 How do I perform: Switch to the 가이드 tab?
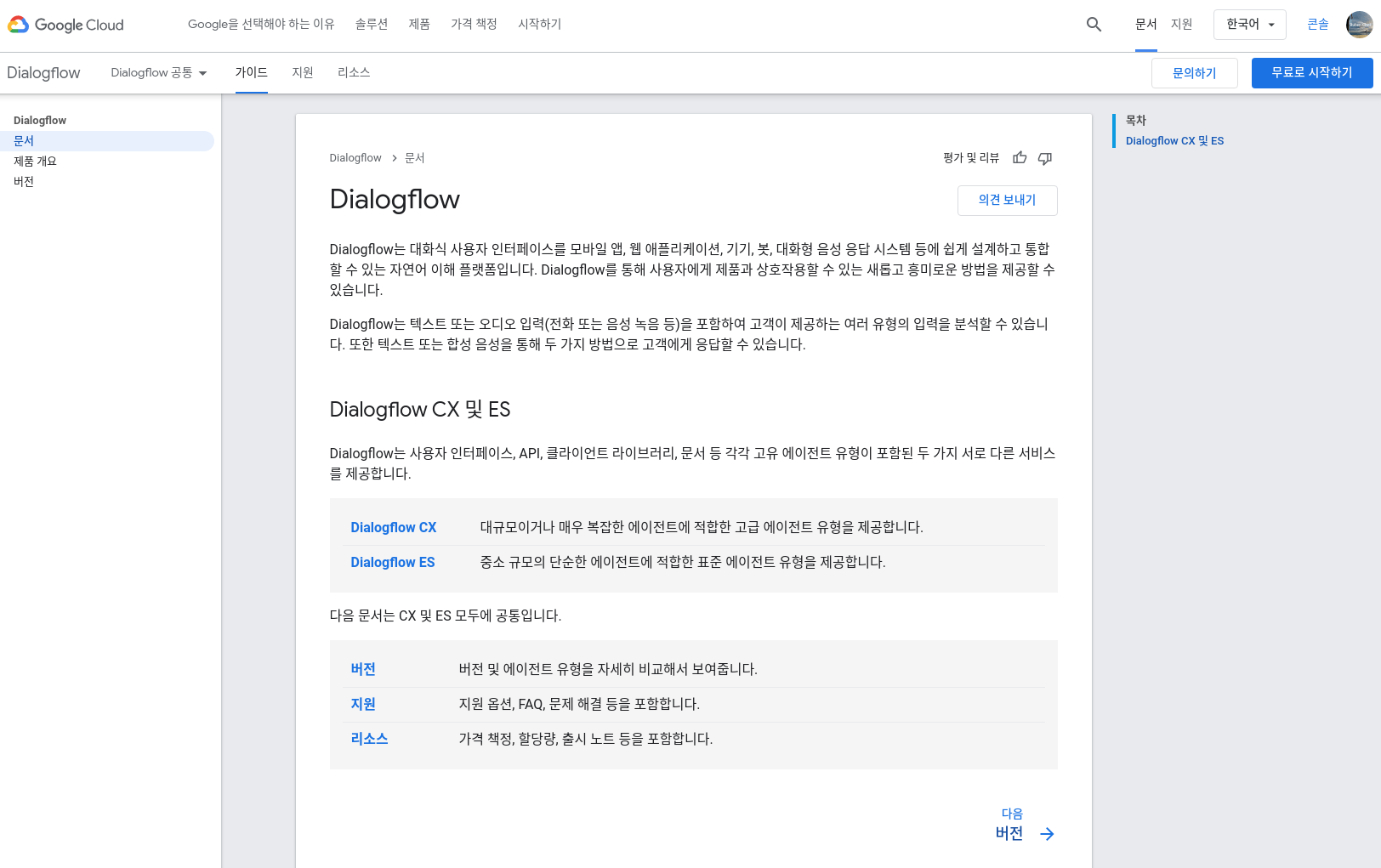tap(252, 73)
